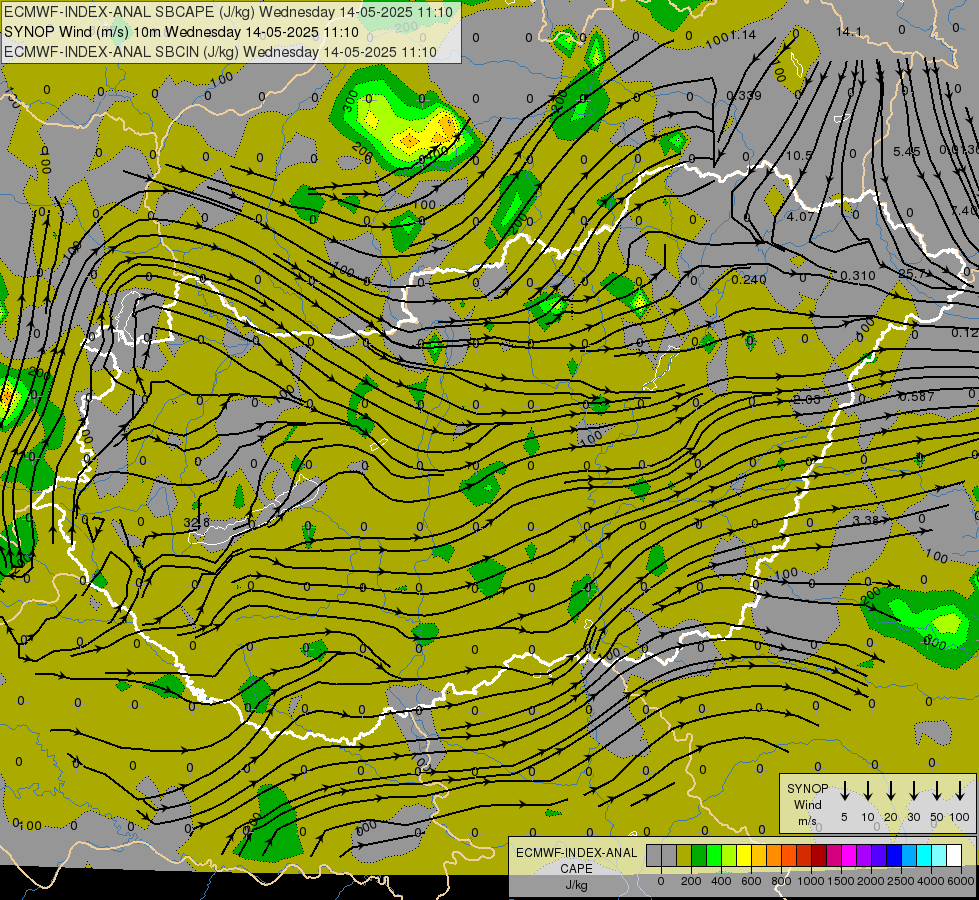
Task: Pick the pure blue CAPE legend swatch
Action: point(893,855)
